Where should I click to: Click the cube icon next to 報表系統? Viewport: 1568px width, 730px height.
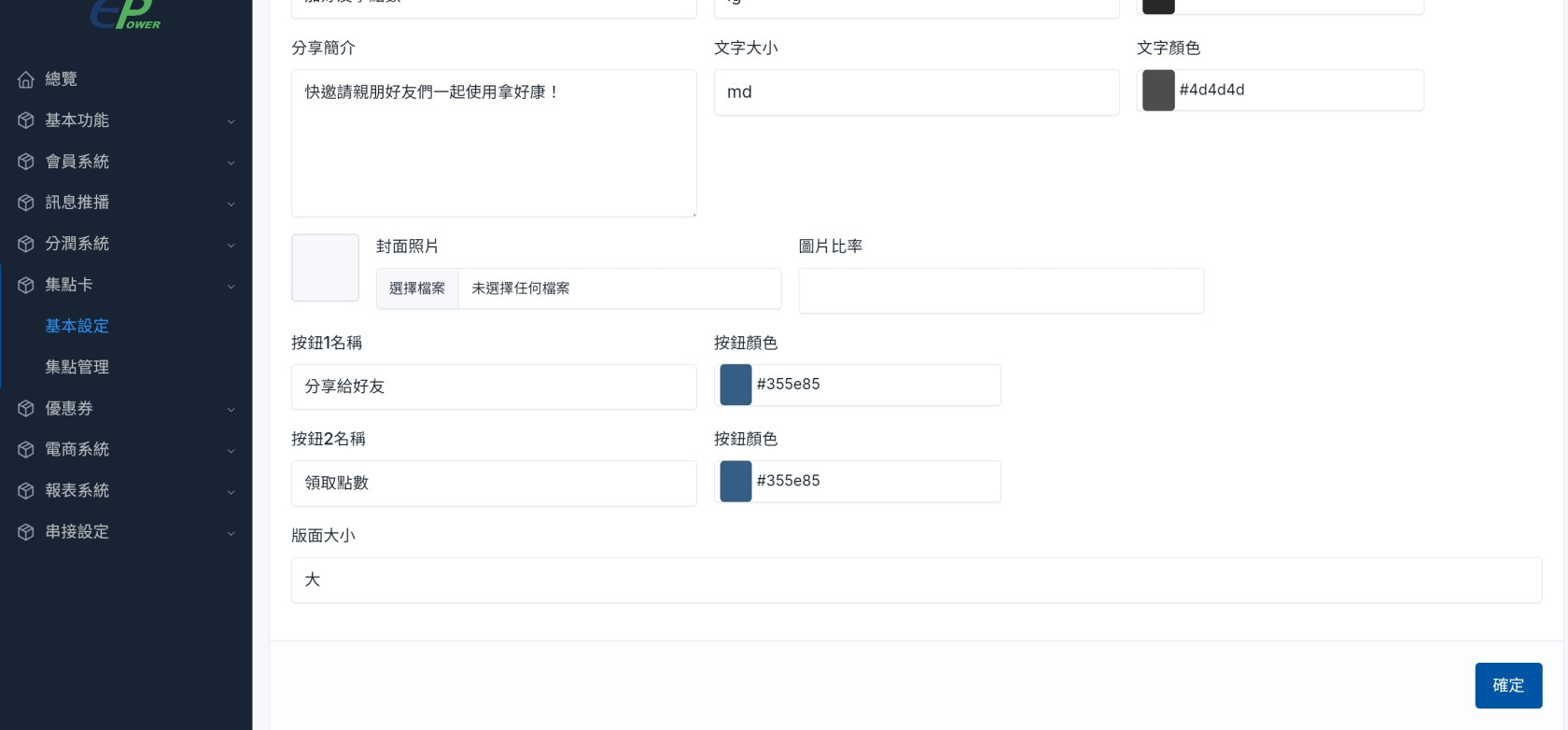(x=26, y=490)
